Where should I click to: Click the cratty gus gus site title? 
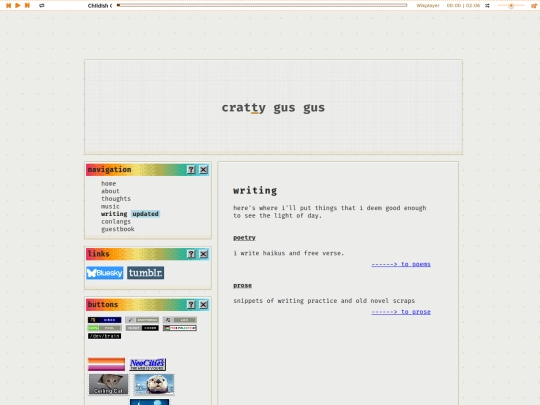273,108
